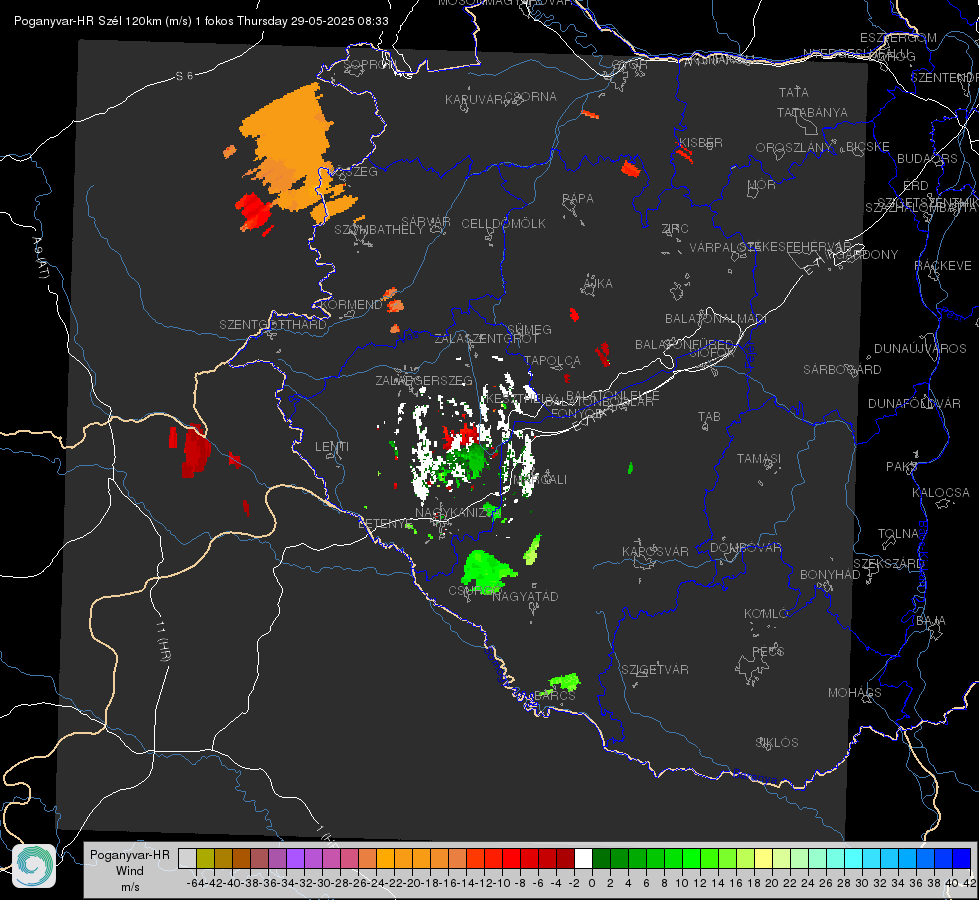Click the NAGYKANIZSA city label
This screenshot has height=900, width=979.
click(x=454, y=513)
